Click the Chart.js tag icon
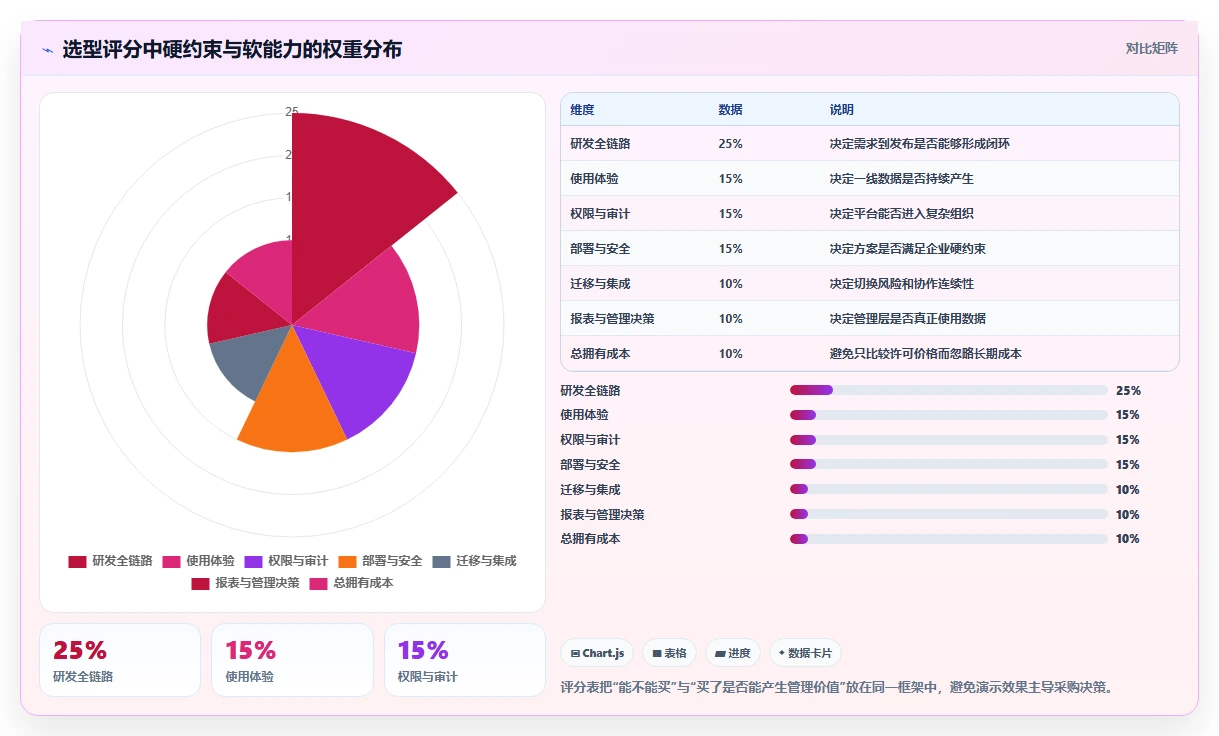The image size is (1219, 736). coord(575,653)
